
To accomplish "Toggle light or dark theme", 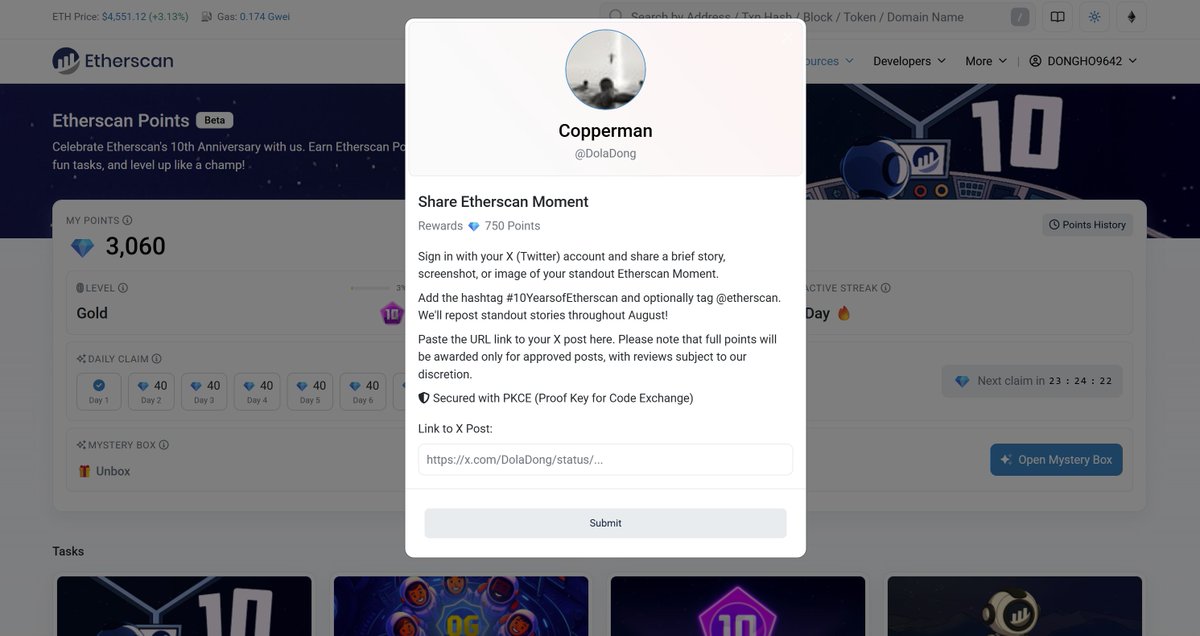I will (1094, 16).
